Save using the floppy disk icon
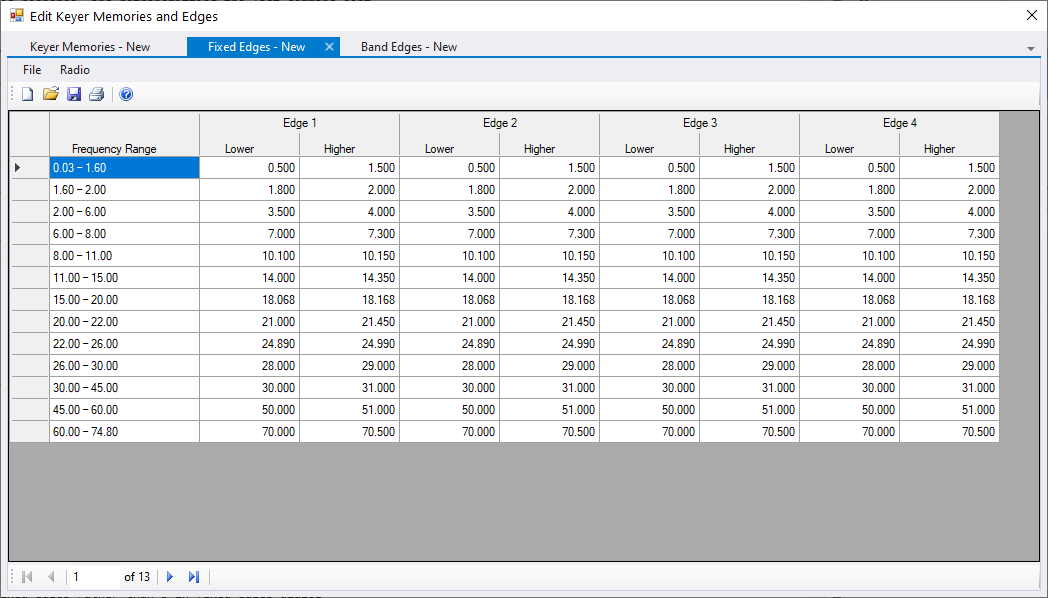Viewport: 1048px width, 598px height. (74, 94)
